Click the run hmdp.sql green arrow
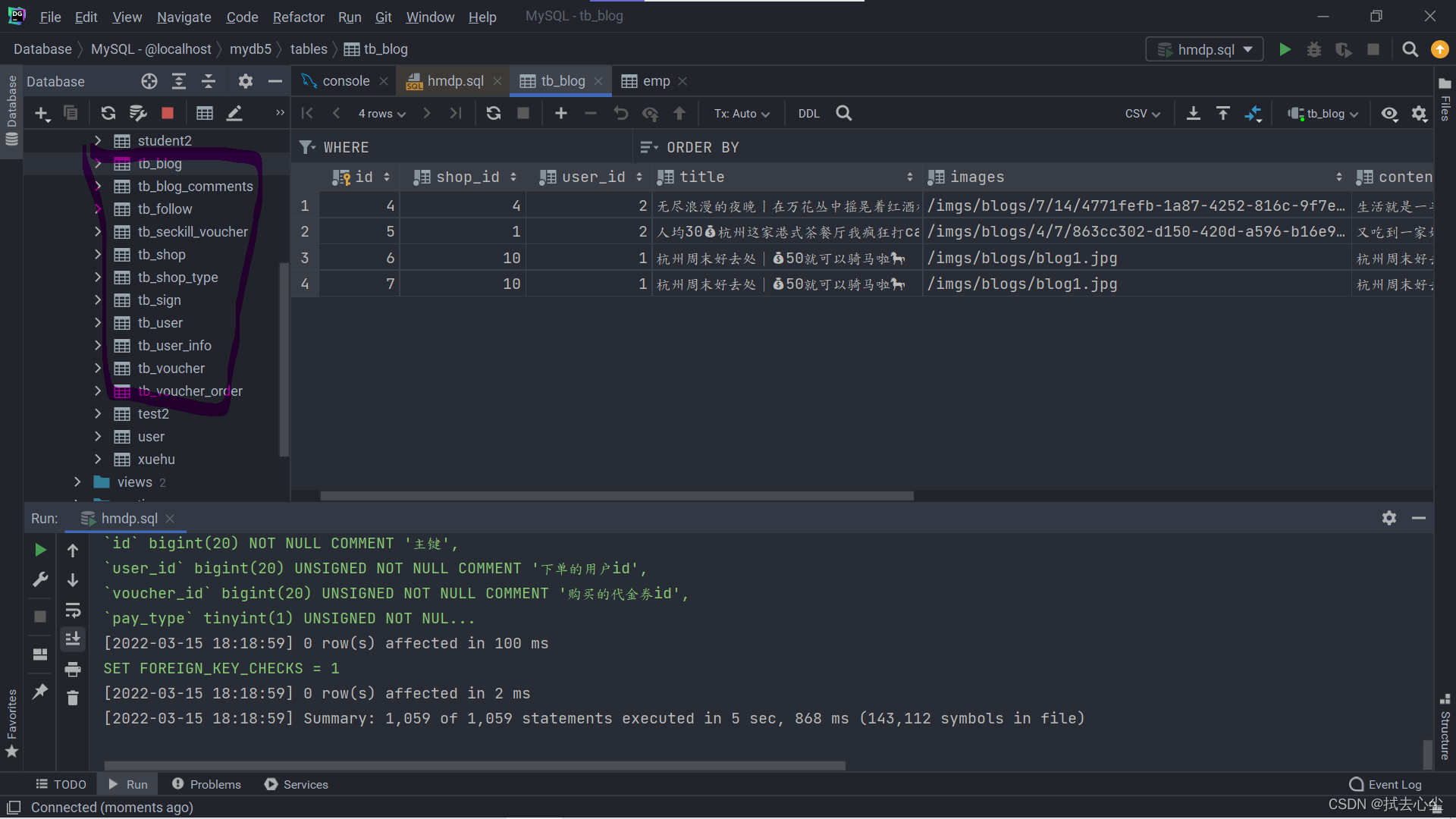The height and width of the screenshot is (819, 1456). (1285, 49)
